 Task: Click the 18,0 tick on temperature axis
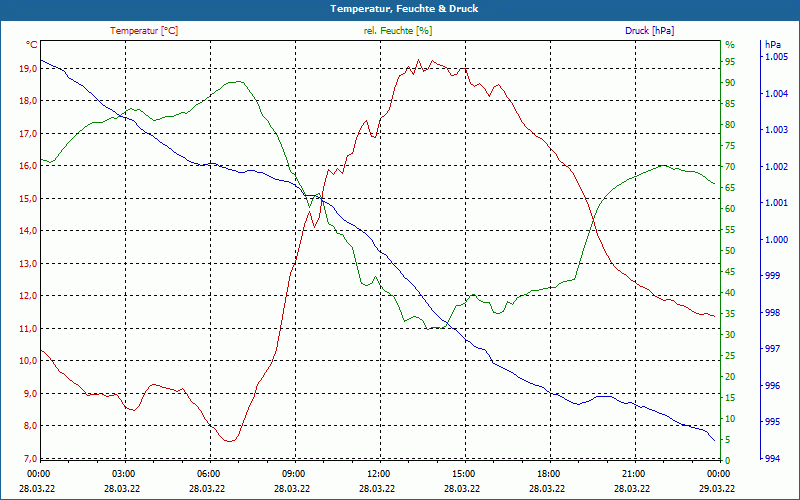coord(29,101)
